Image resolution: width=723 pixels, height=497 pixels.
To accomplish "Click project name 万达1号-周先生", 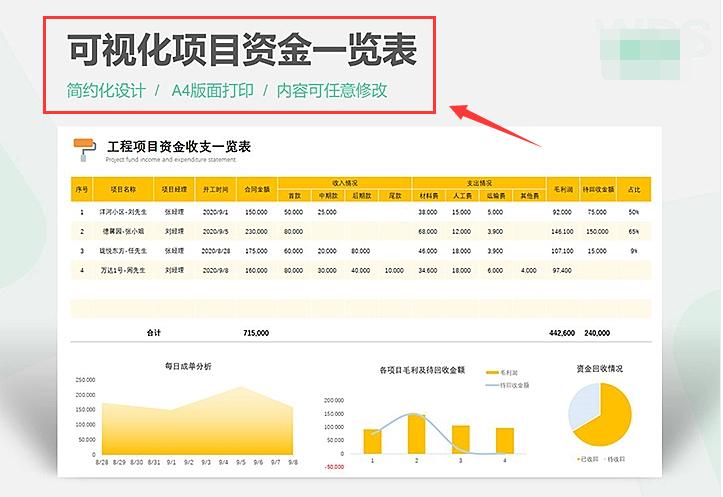I will [123, 270].
